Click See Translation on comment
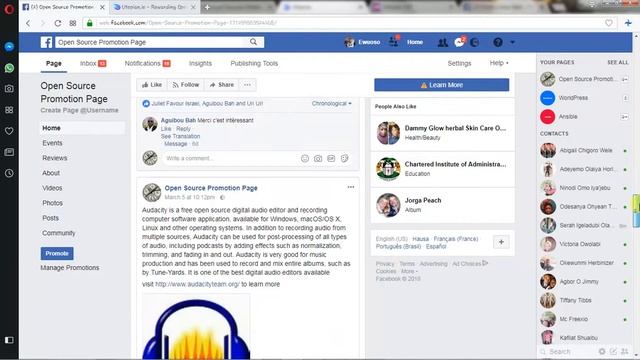Image resolution: width=640 pixels, height=360 pixels. click(180, 136)
